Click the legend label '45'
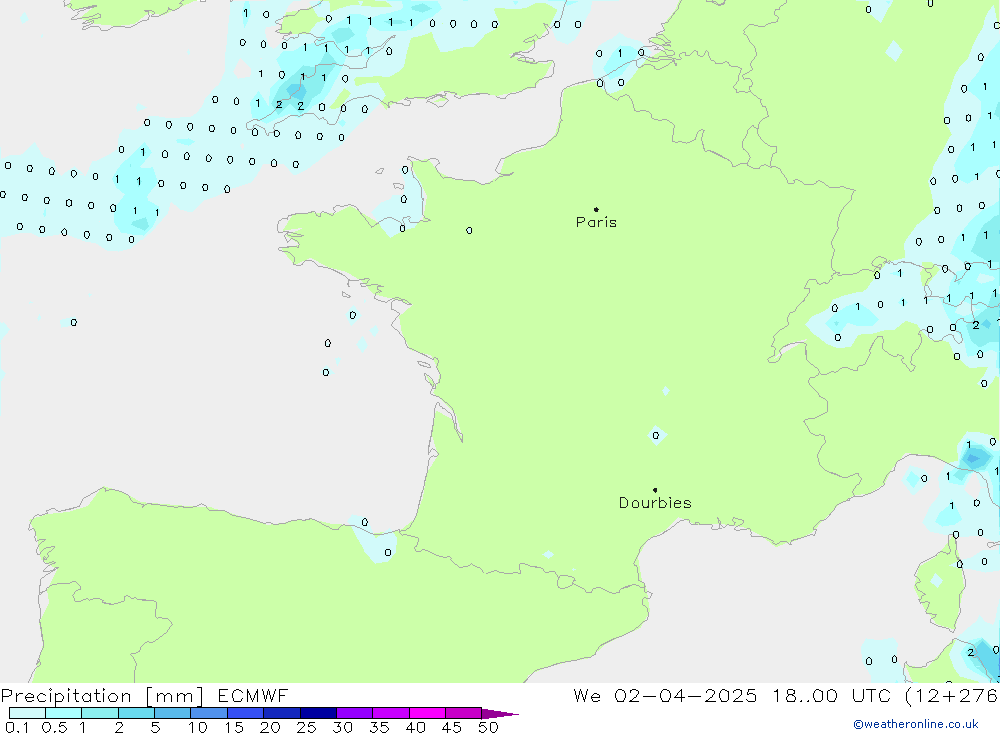The width and height of the screenshot is (1000, 733). coord(452,727)
